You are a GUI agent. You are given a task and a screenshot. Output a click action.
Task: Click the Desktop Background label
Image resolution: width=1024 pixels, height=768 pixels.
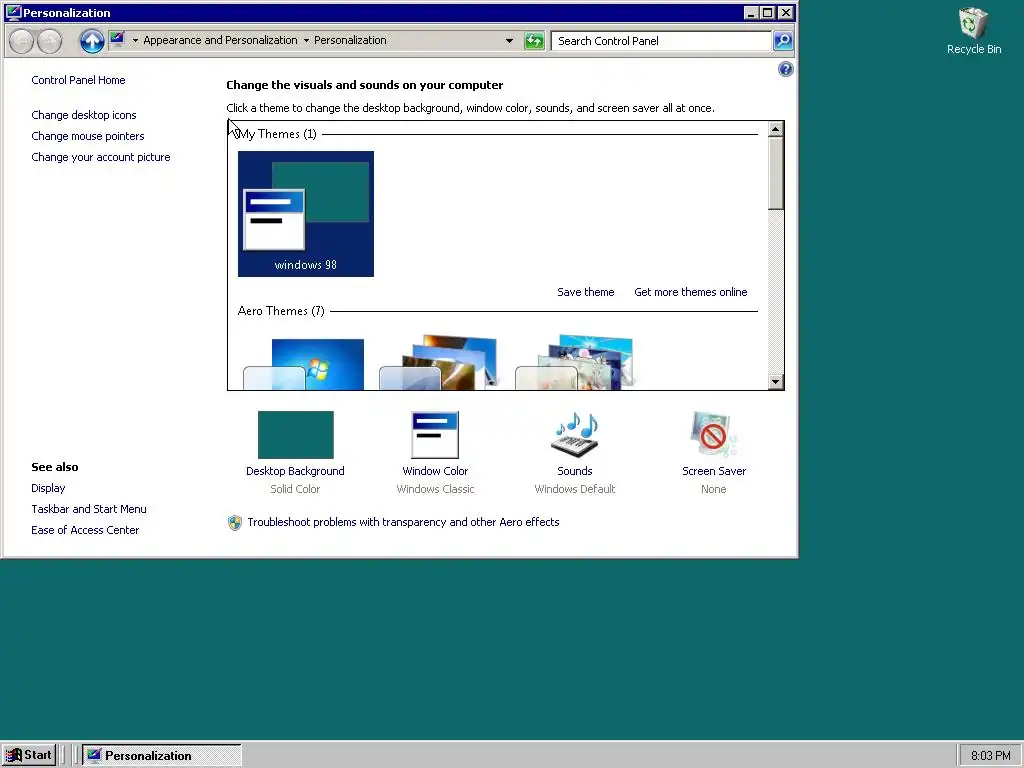pyautogui.click(x=295, y=471)
